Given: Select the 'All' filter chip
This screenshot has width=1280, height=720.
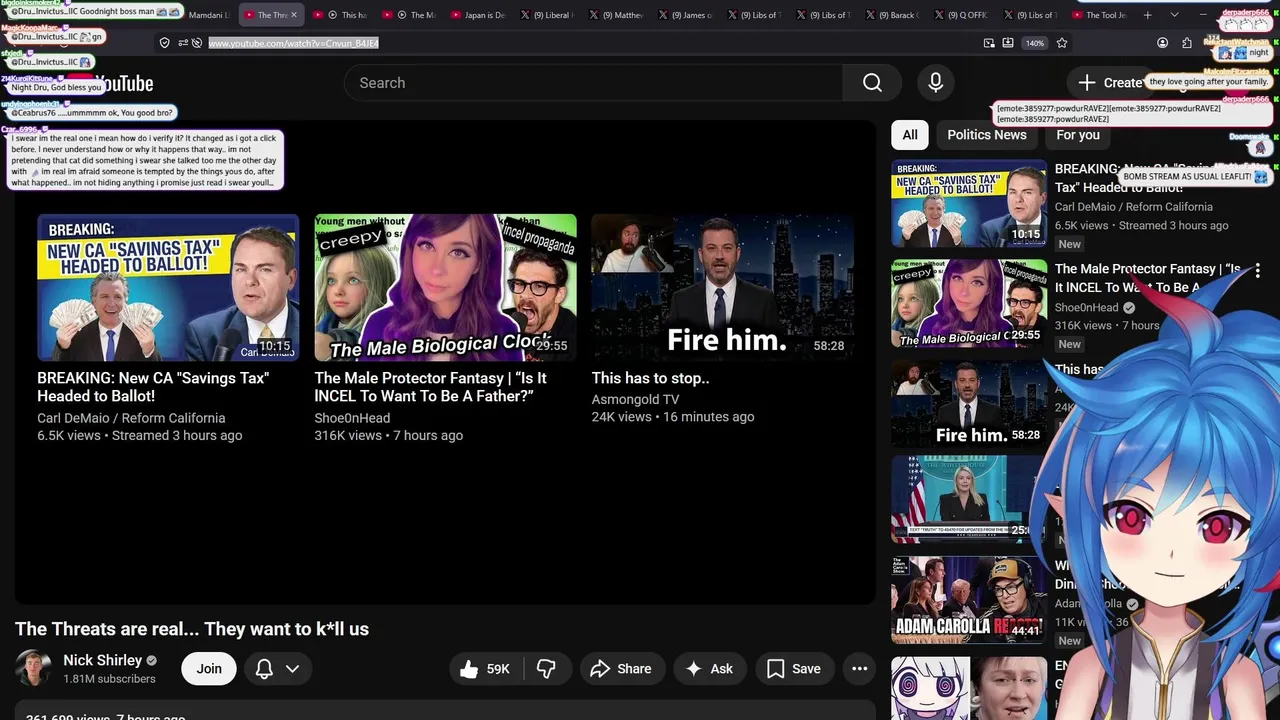Looking at the screenshot, I should [x=910, y=135].
